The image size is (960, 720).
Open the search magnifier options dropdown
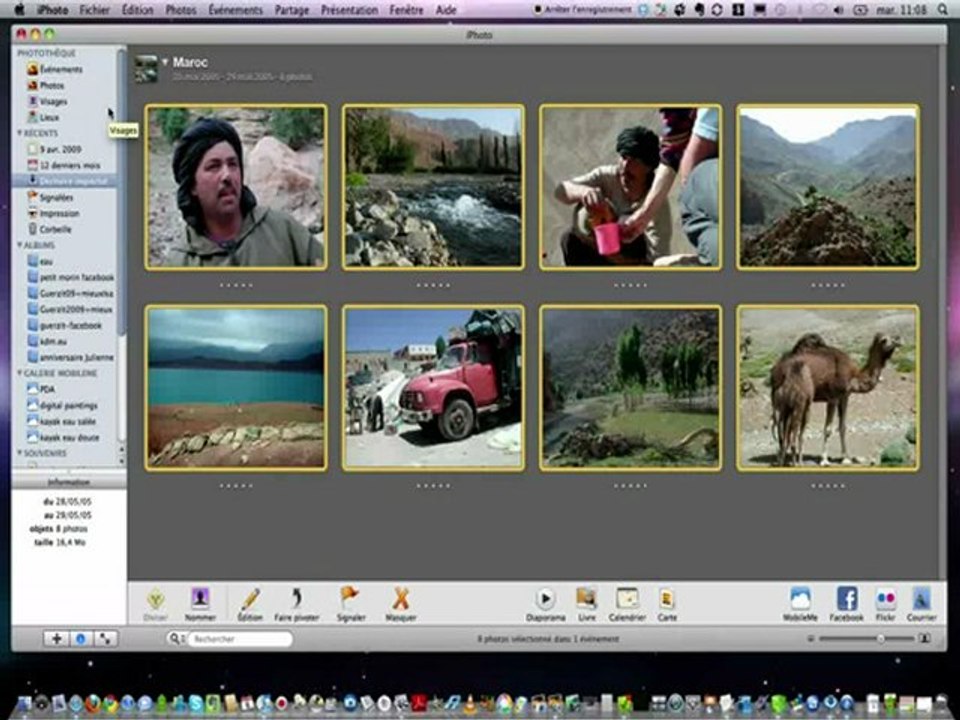pos(176,639)
